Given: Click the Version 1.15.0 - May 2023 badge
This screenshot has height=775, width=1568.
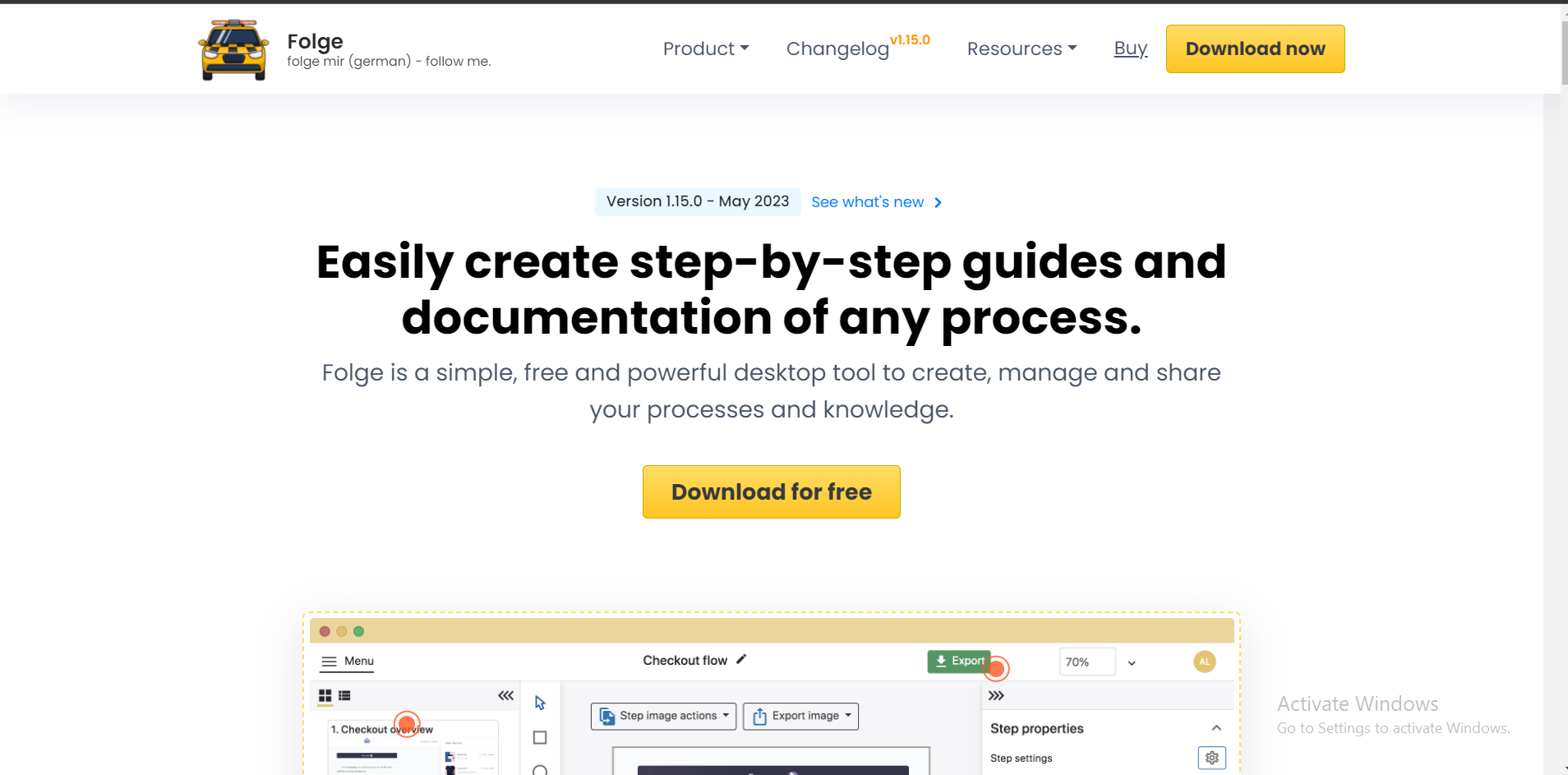Looking at the screenshot, I should point(698,201).
